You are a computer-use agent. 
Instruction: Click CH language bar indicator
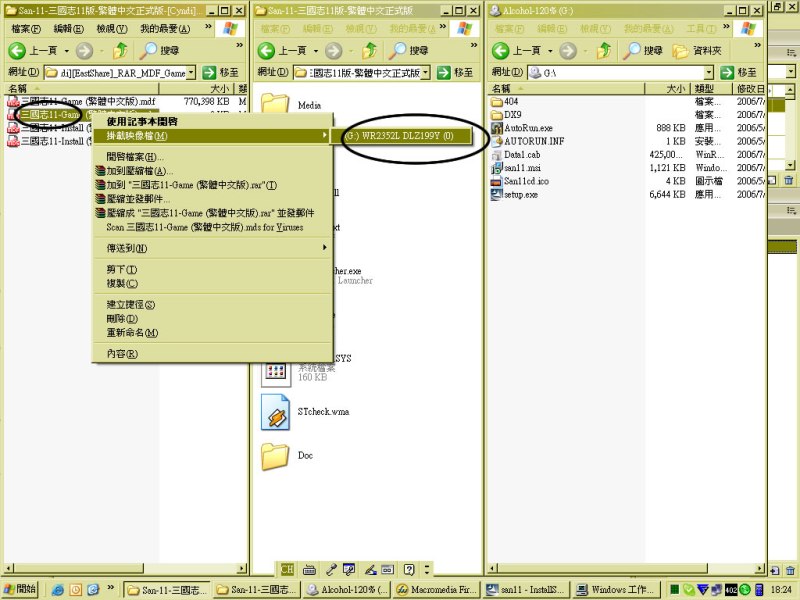click(287, 569)
